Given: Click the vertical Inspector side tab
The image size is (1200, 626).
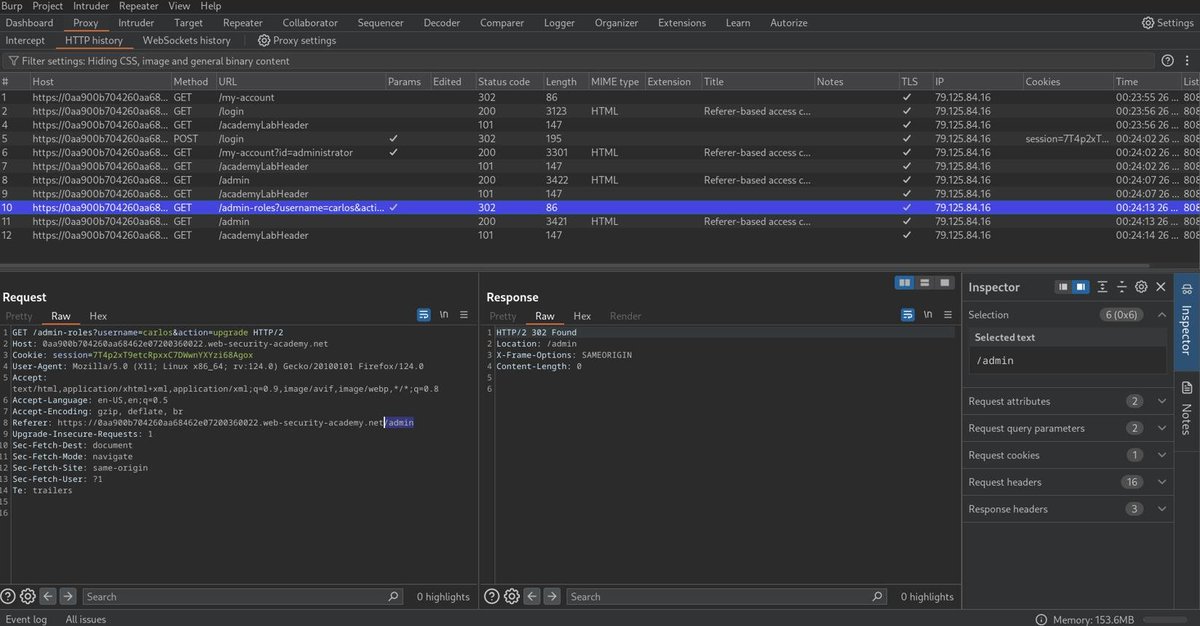Looking at the screenshot, I should (x=1187, y=321).
